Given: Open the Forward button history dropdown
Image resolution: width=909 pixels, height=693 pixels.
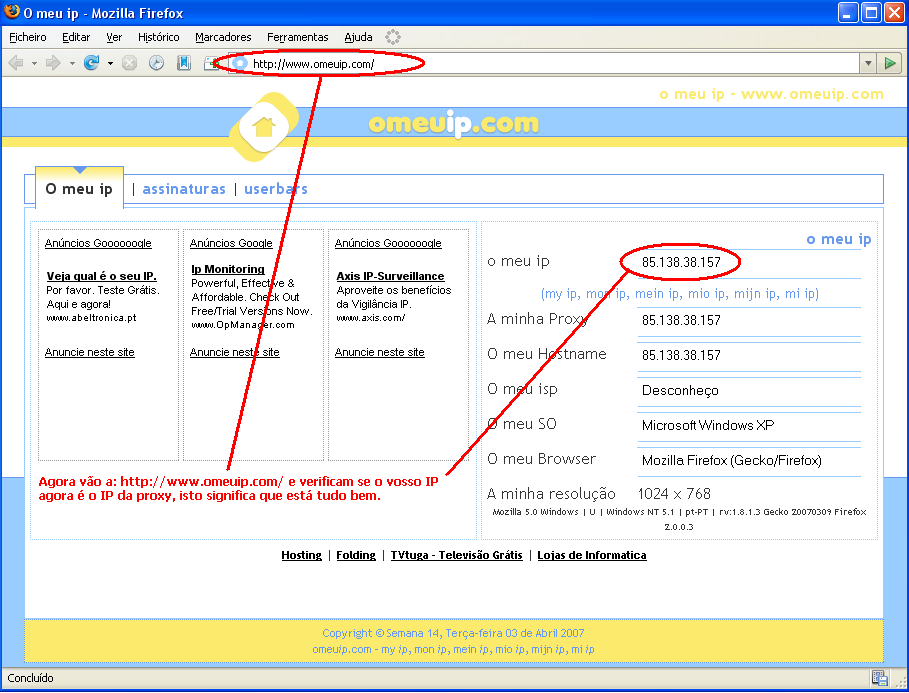Looking at the screenshot, I should pos(72,63).
